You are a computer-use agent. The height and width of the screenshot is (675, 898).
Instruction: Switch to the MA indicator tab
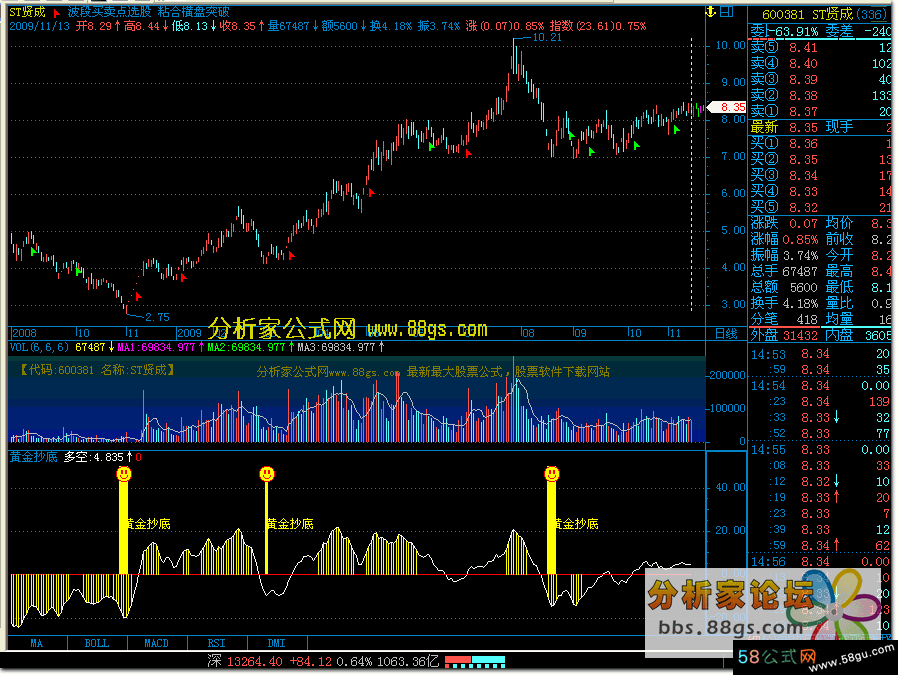click(x=37, y=643)
